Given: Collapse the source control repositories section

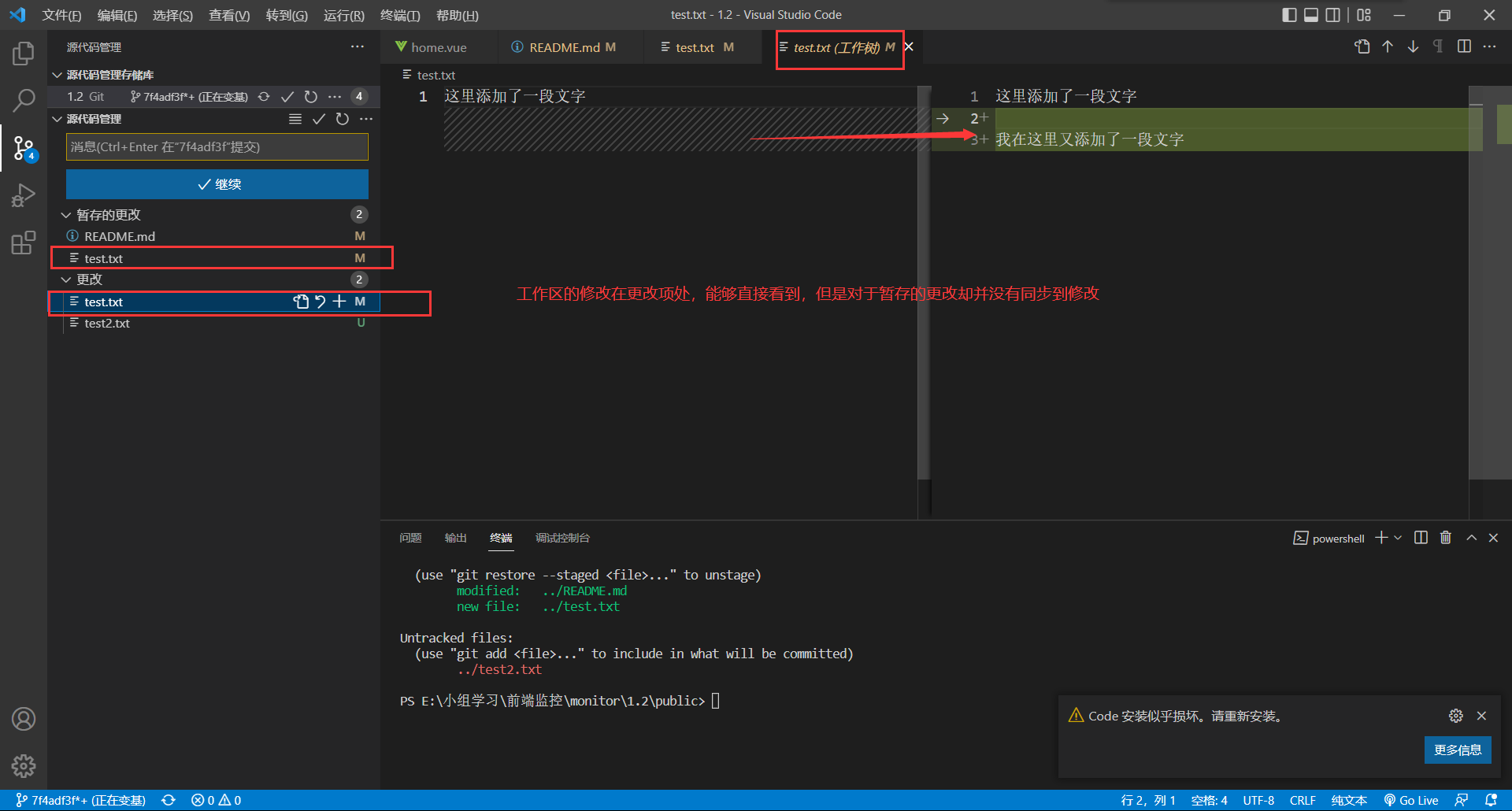Looking at the screenshot, I should pos(57,75).
